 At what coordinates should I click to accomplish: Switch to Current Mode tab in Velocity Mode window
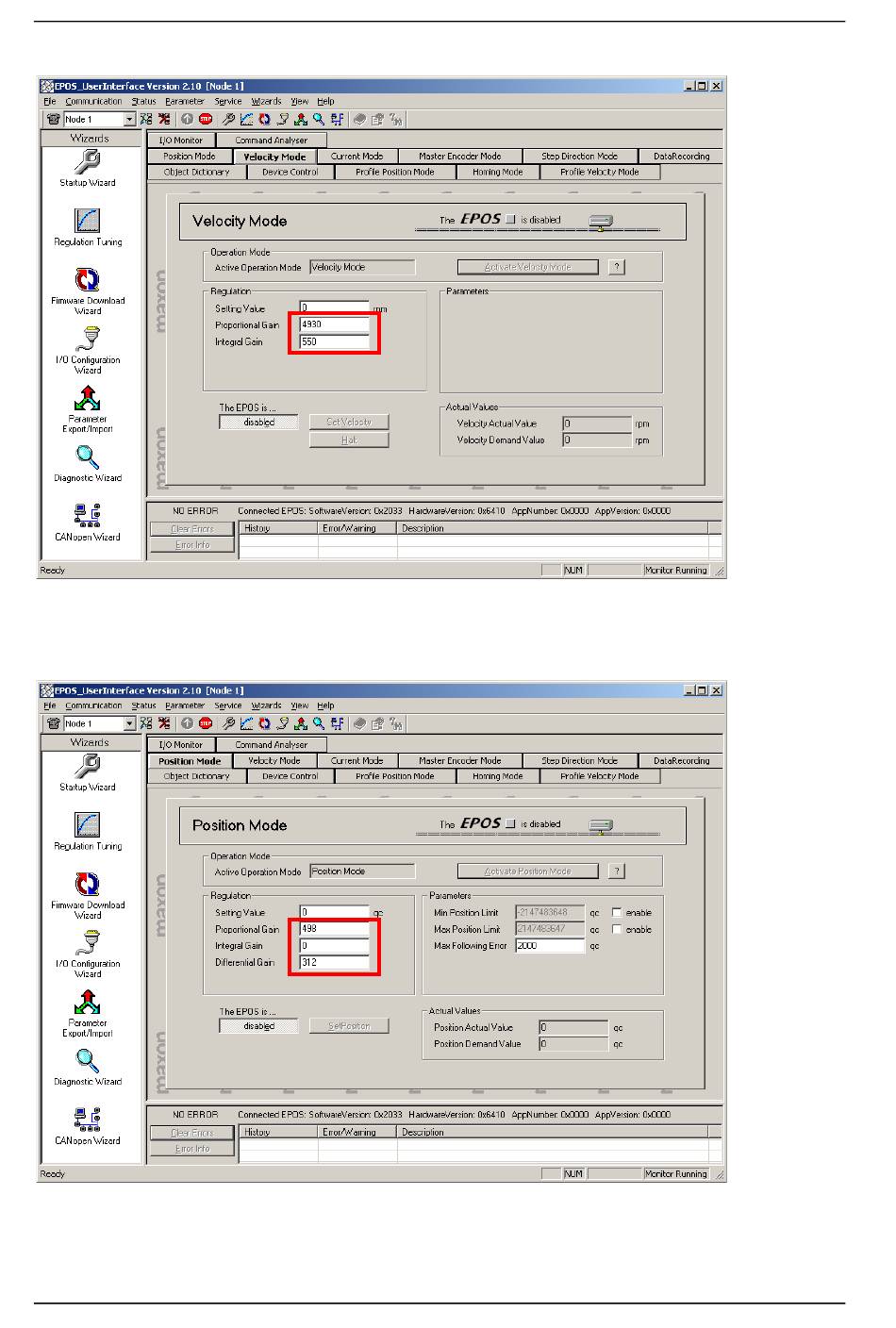pyautogui.click(x=357, y=157)
